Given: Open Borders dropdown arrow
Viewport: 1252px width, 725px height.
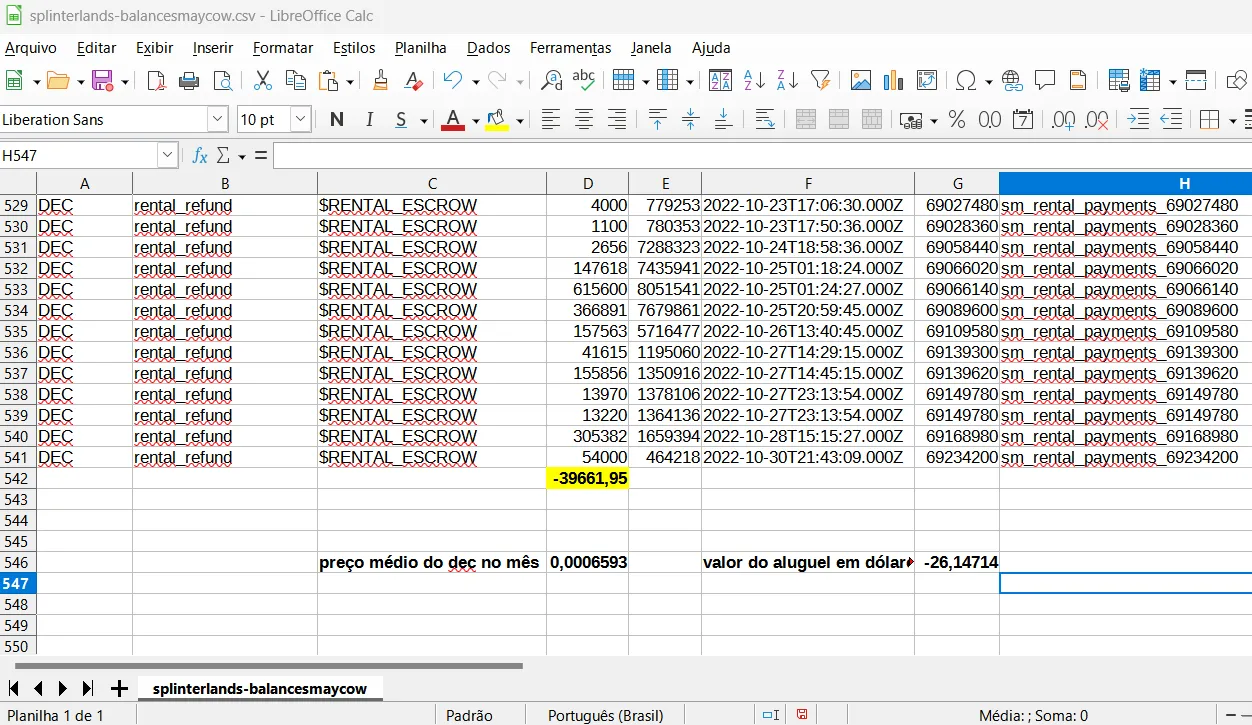Looking at the screenshot, I should [1233, 121].
